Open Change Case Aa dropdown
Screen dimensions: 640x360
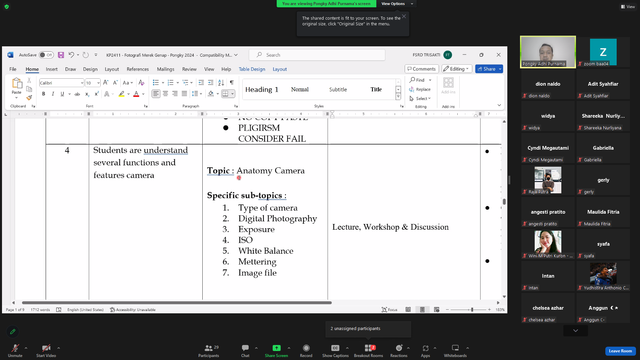(x=128, y=82)
